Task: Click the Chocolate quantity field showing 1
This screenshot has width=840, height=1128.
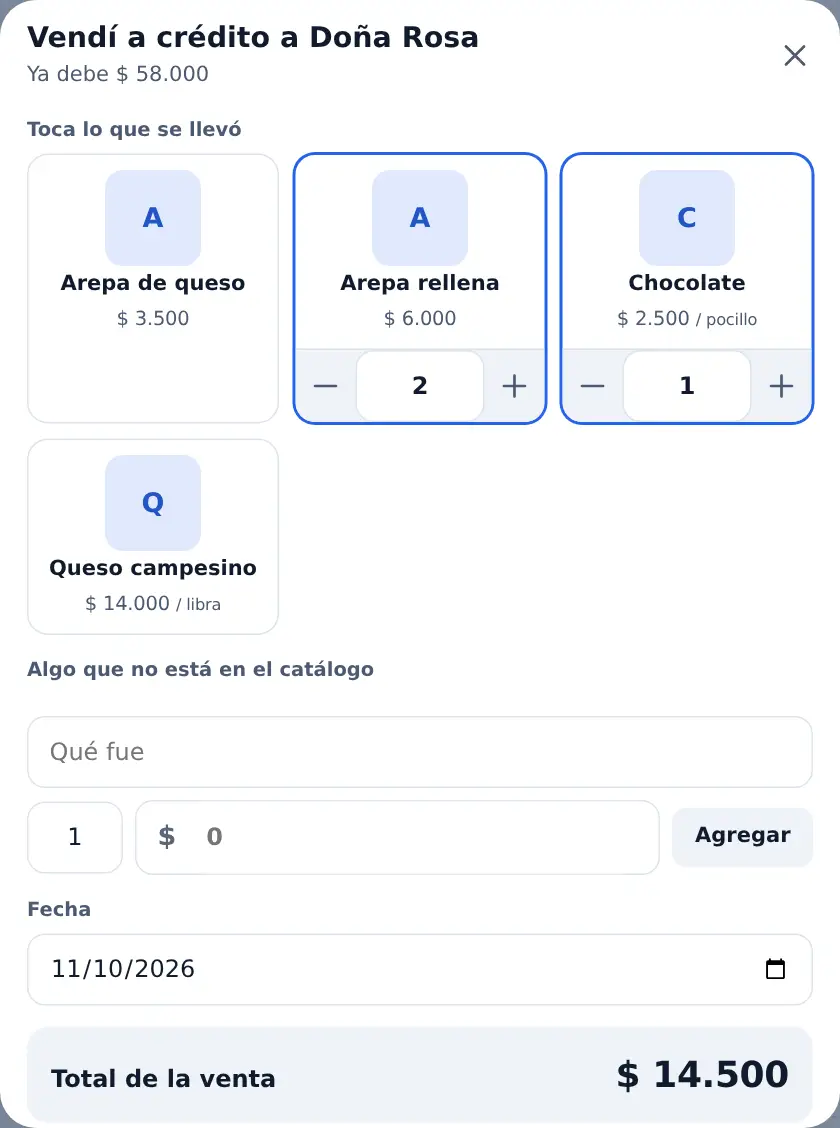Action: click(687, 386)
